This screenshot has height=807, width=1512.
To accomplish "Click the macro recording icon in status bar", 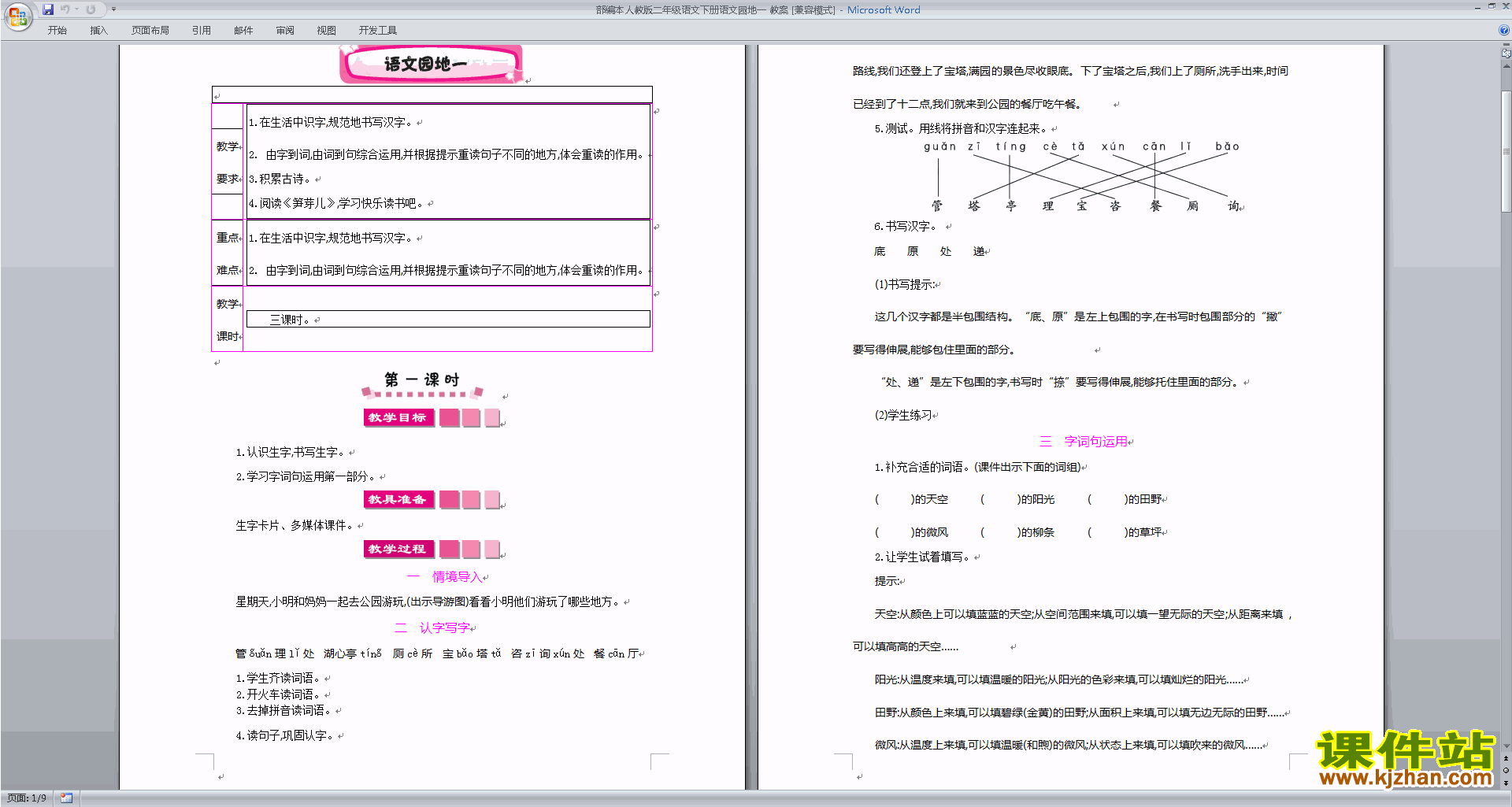I will pos(67,798).
